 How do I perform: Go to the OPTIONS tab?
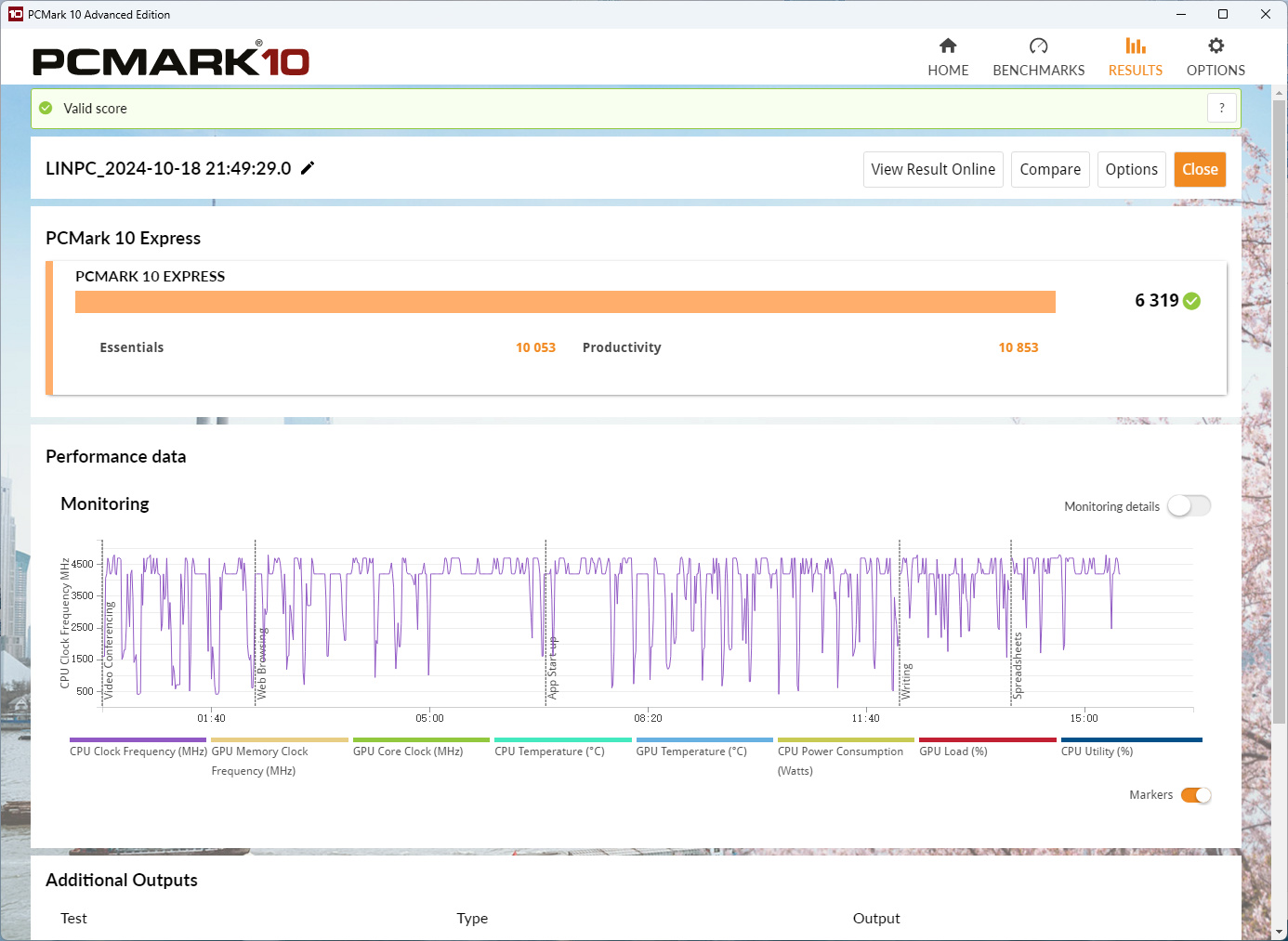(x=1216, y=58)
